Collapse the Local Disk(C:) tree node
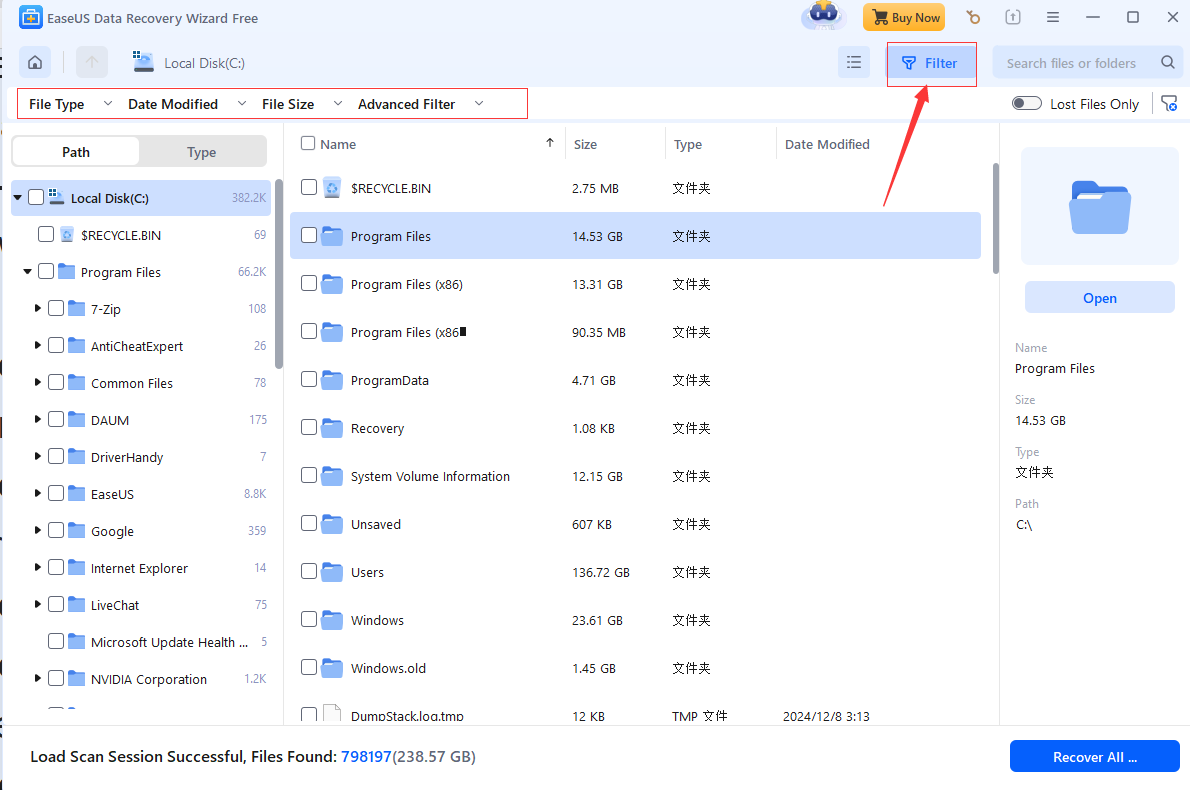The image size is (1190, 790). pos(17,197)
